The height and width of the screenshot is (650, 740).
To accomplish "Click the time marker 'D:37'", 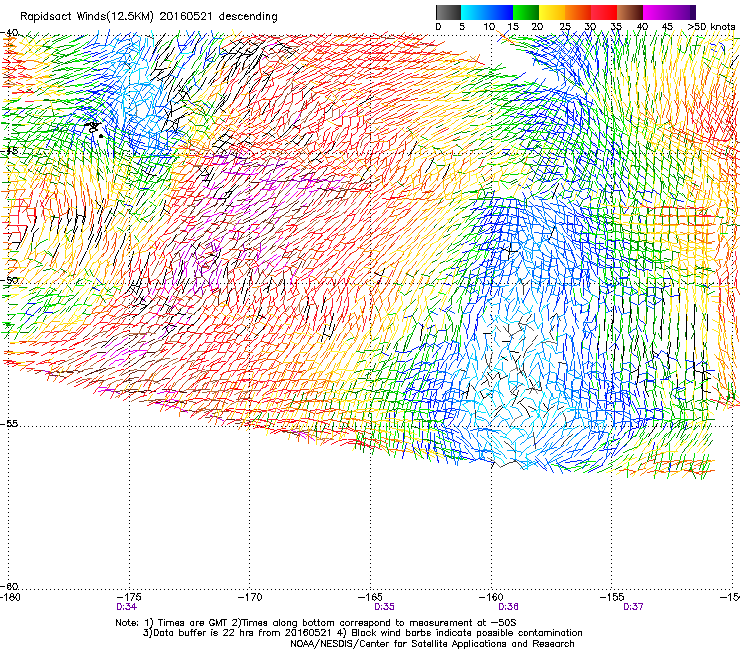I will [633, 607].
